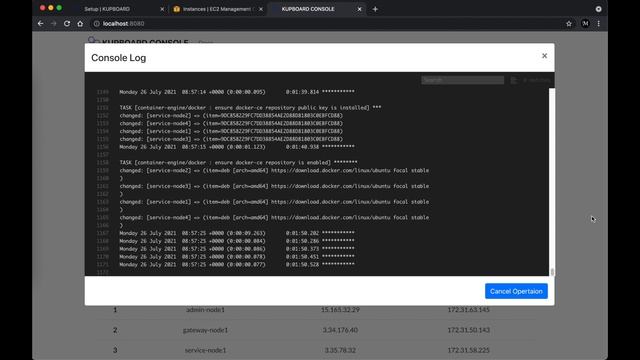Click the service-node1 table cell
The width and height of the screenshot is (640, 360).
pyautogui.click(x=205, y=350)
